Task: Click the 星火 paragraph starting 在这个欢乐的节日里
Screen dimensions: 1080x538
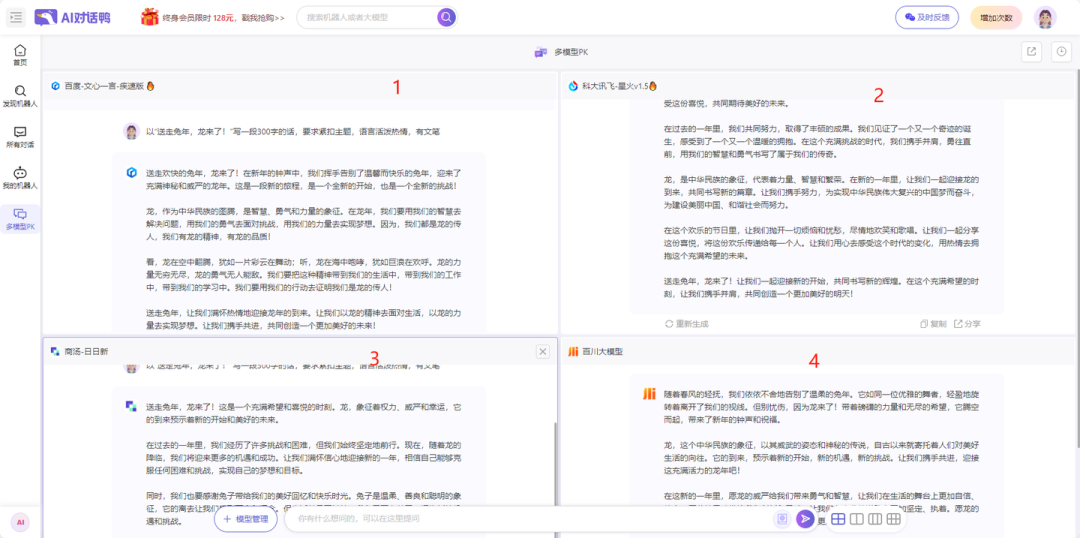Action: 821,242
